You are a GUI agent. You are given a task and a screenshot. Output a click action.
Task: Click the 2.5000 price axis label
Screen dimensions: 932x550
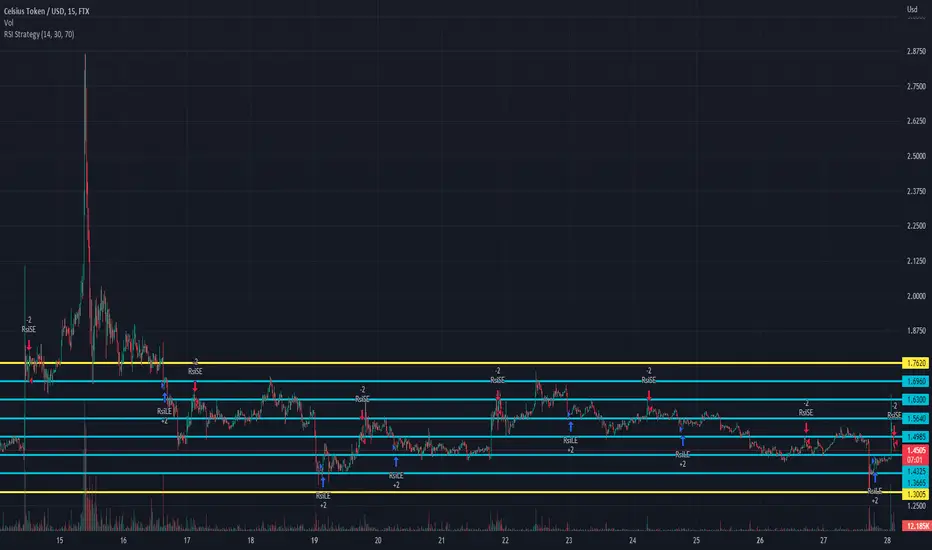pos(916,156)
